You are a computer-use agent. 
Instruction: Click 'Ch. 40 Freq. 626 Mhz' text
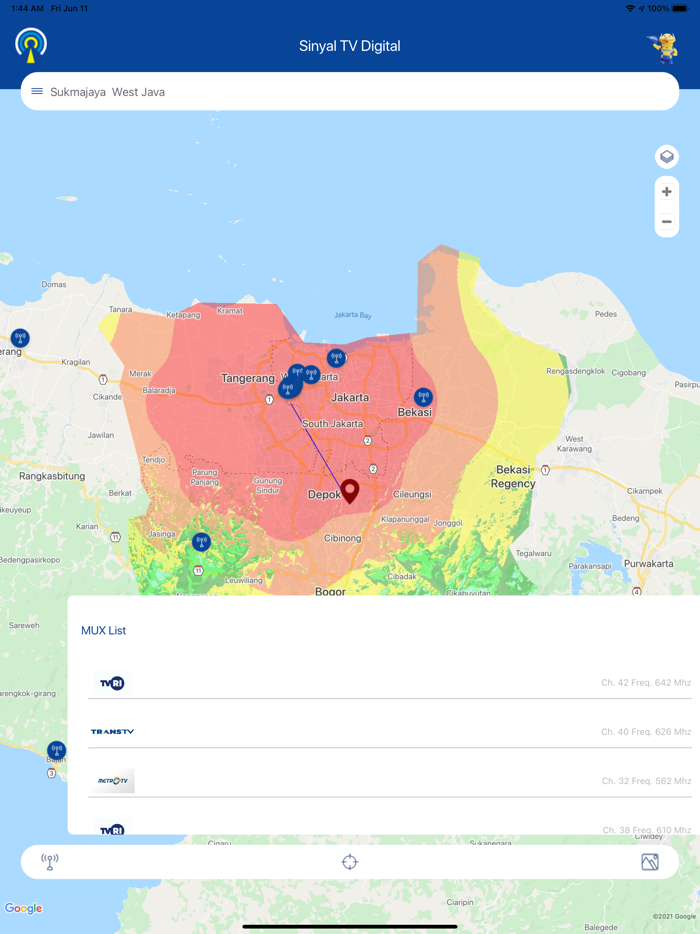[x=646, y=731]
